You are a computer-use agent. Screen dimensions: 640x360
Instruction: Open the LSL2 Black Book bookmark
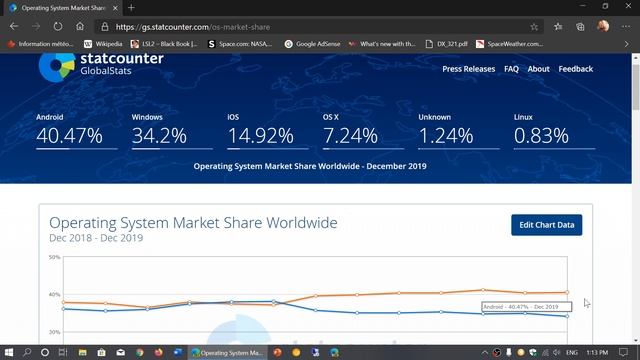point(164,44)
